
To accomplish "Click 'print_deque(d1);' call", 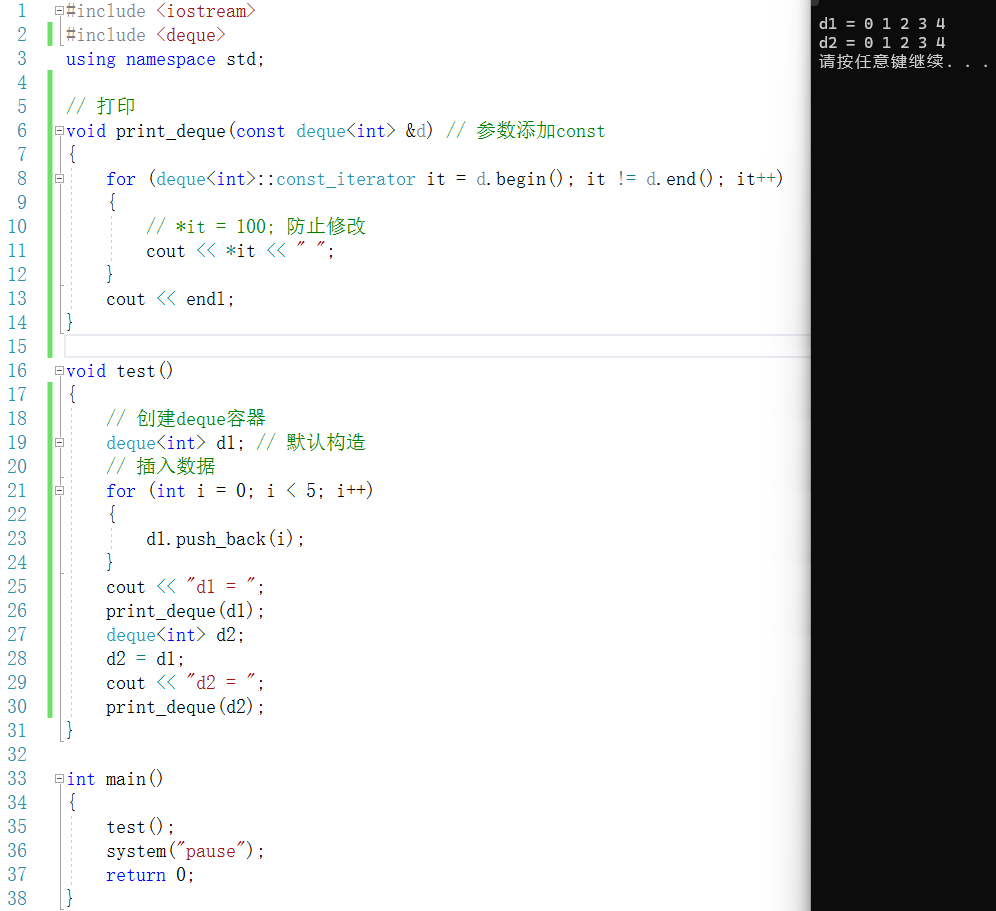I will point(185,611).
